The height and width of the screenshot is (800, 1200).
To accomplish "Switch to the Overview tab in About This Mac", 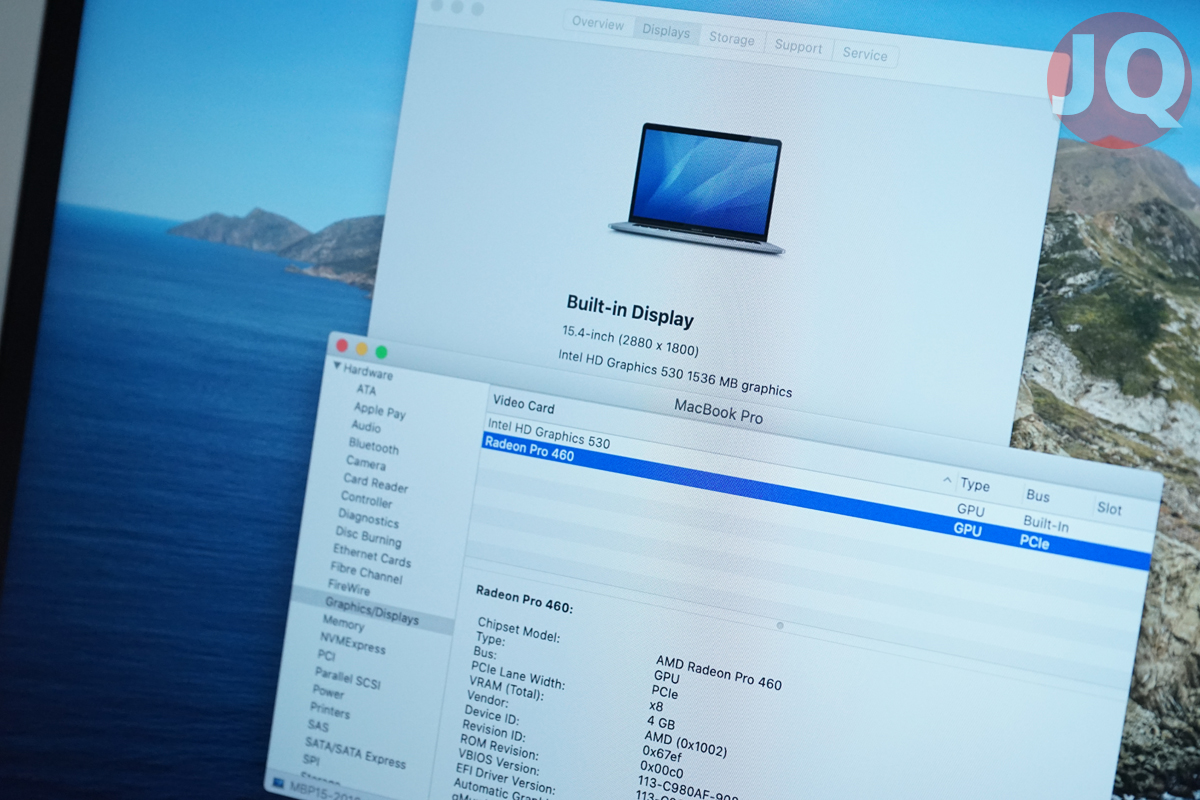I will [598, 23].
